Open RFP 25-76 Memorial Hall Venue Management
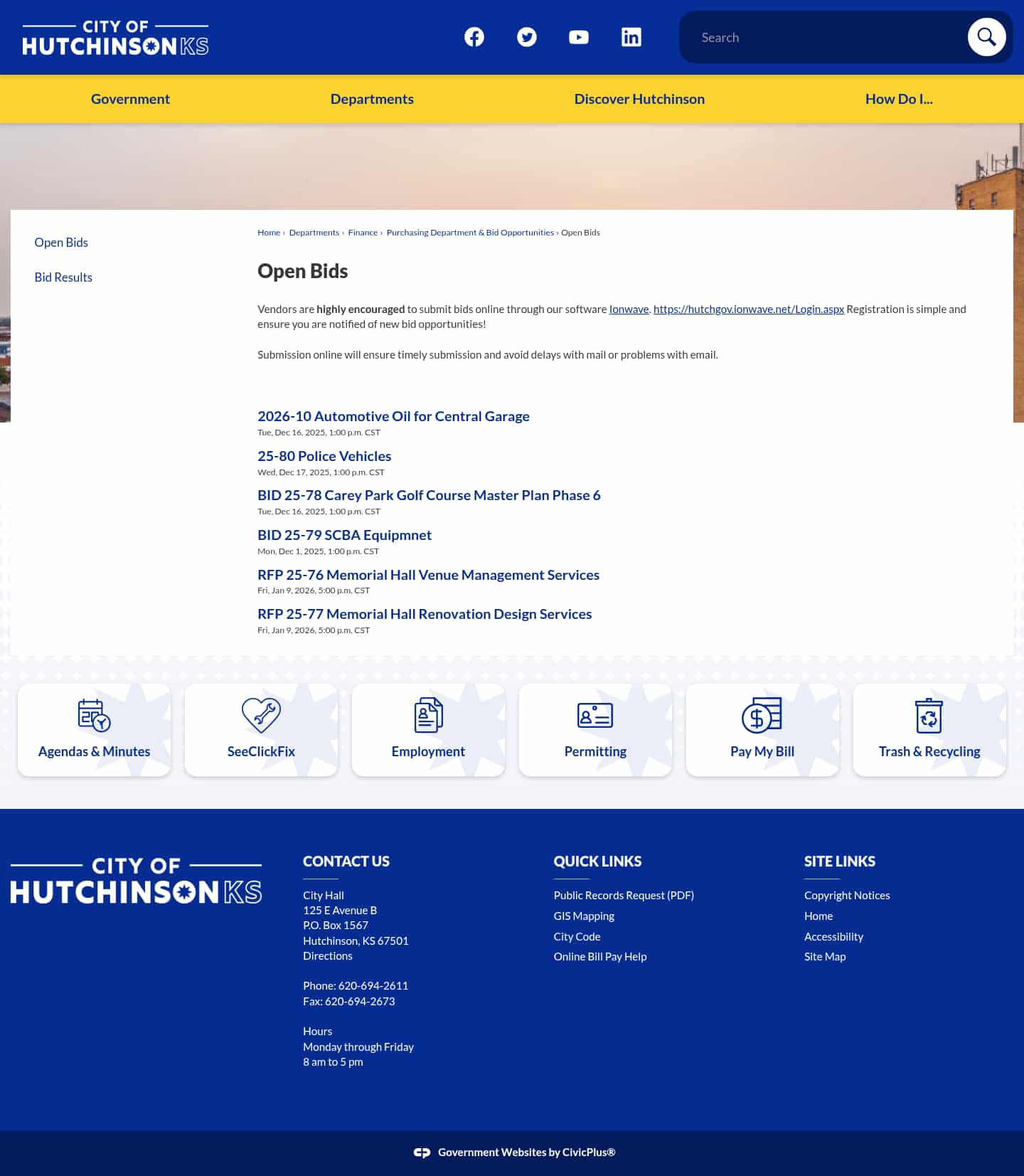The height and width of the screenshot is (1176, 1024). [428, 575]
